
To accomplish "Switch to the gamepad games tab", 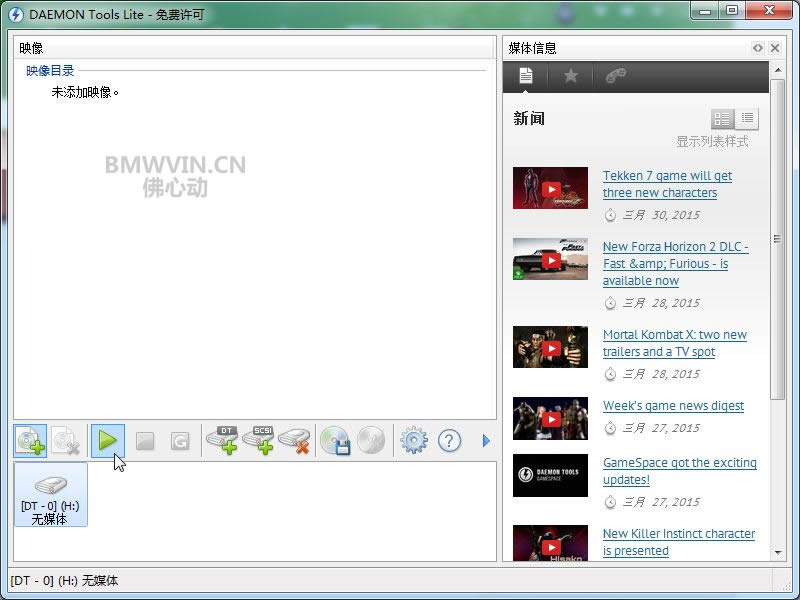I will [x=616, y=76].
